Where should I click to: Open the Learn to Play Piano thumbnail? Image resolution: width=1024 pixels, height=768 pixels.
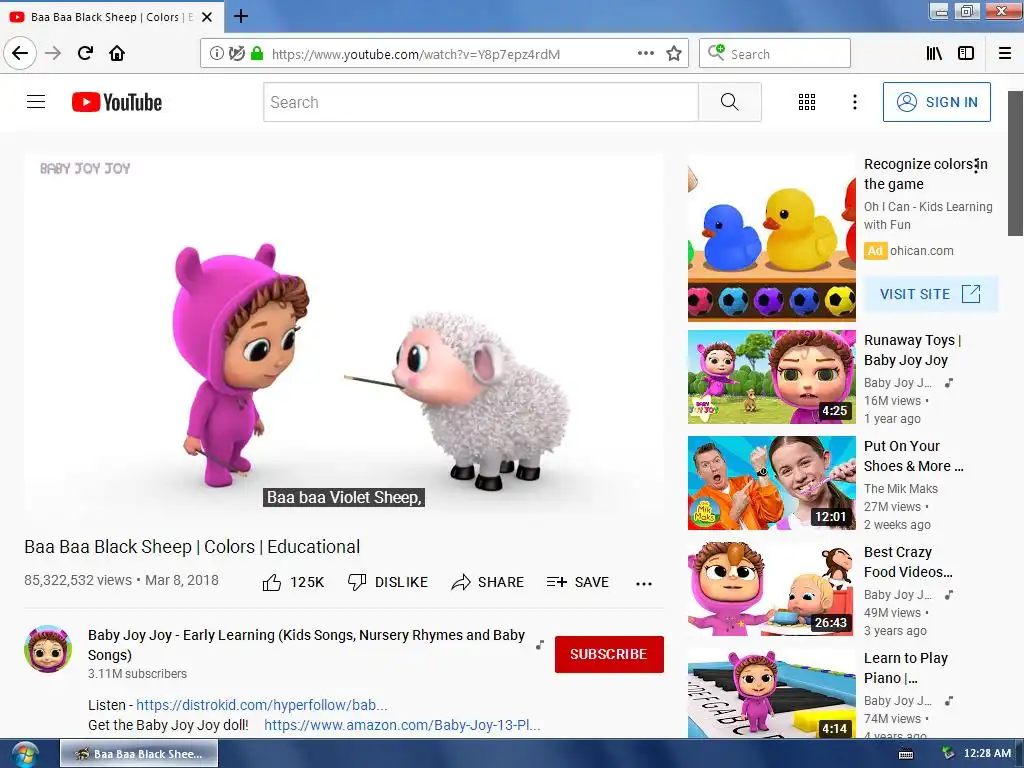pyautogui.click(x=771, y=693)
